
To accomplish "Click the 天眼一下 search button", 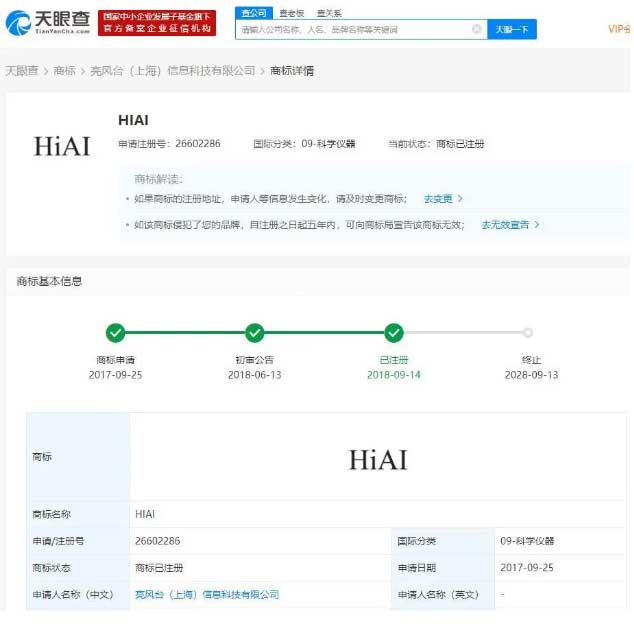I will pos(512,29).
